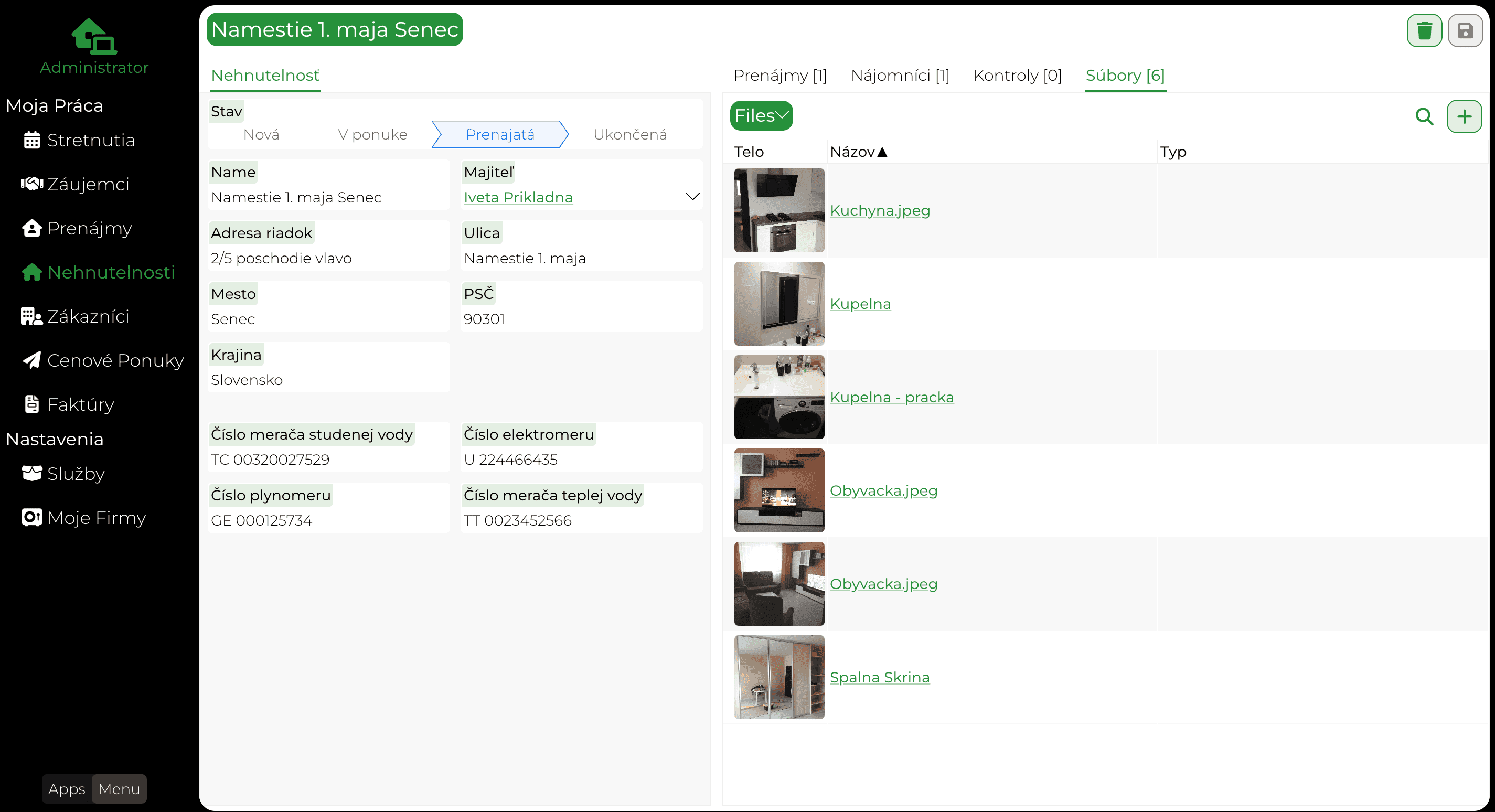Set status to Nová
The width and height of the screenshot is (1495, 812).
261,135
